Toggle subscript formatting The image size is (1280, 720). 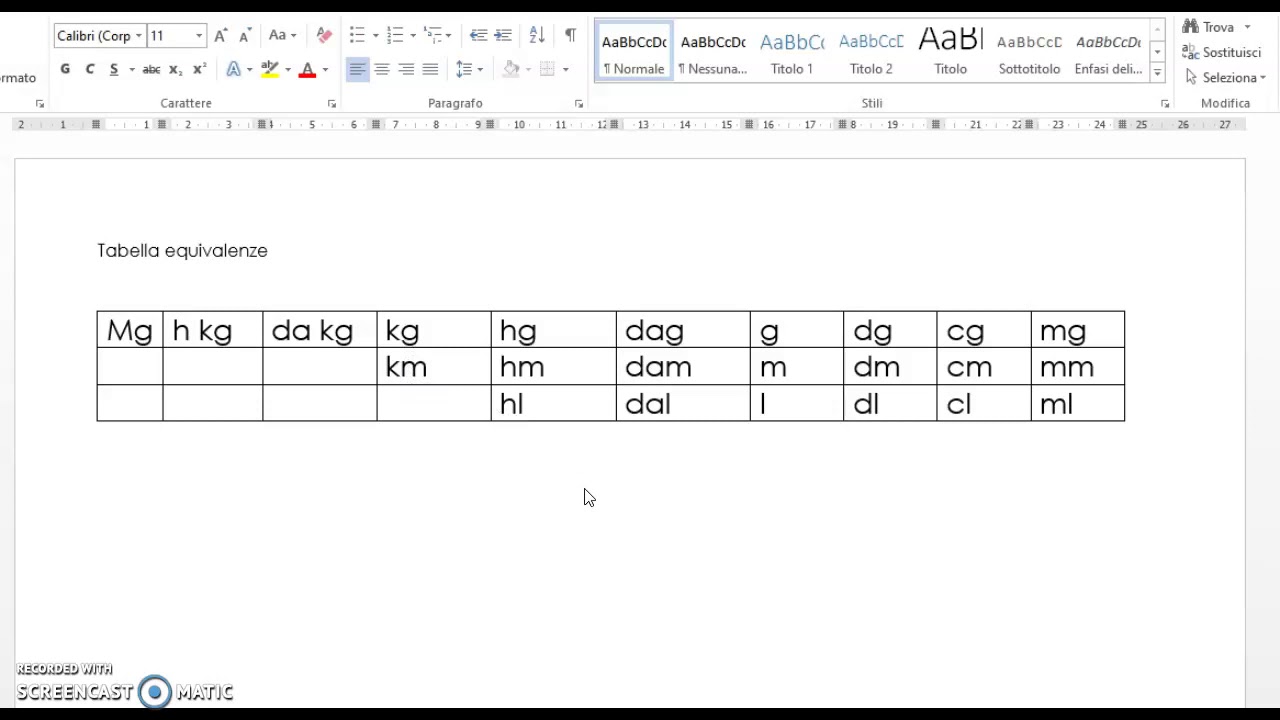click(x=175, y=69)
